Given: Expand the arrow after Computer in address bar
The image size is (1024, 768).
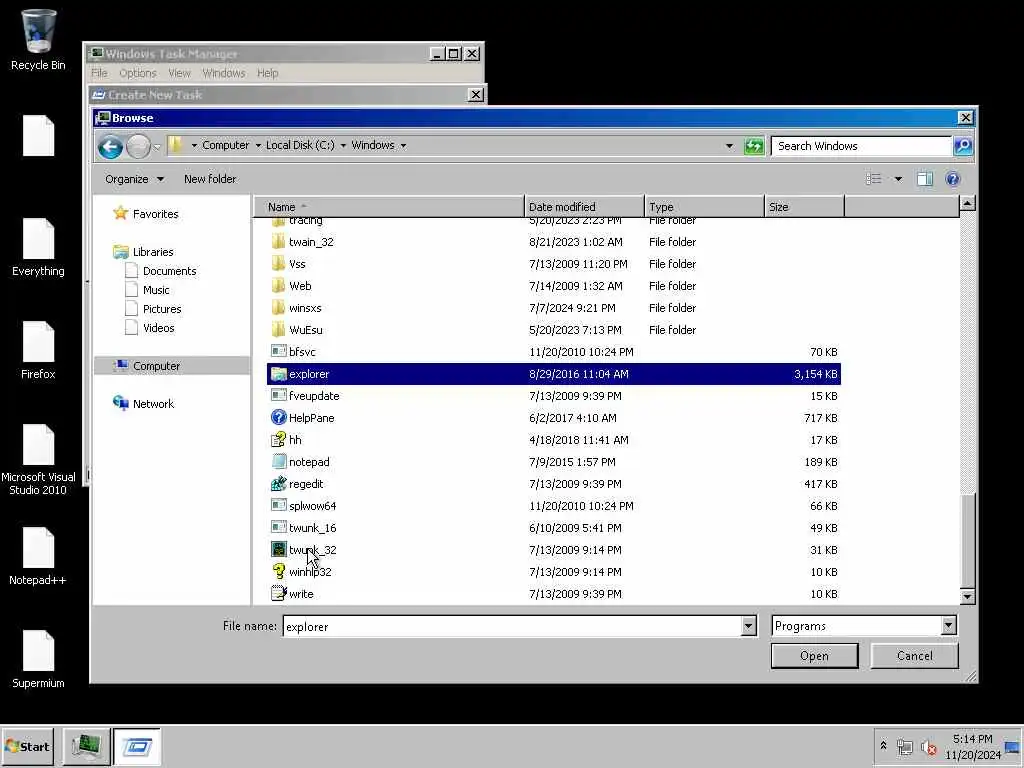Looking at the screenshot, I should tap(258, 146).
